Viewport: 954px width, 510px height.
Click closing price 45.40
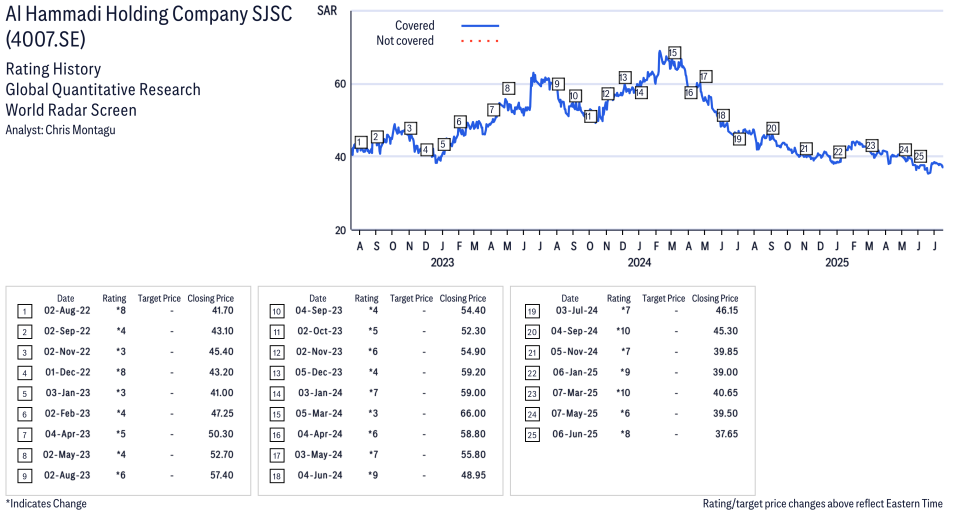click(221, 352)
